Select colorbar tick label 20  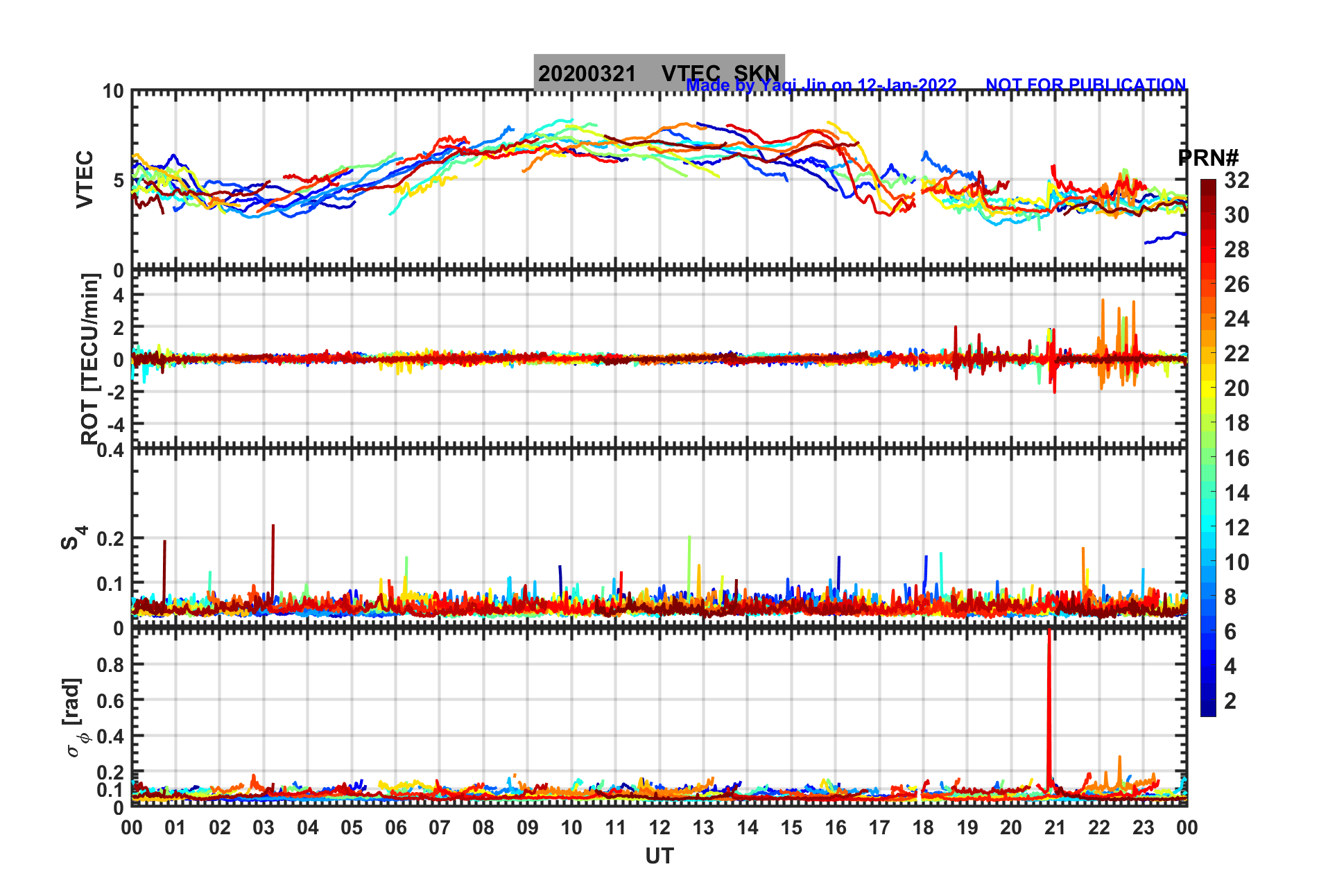click(x=1236, y=388)
